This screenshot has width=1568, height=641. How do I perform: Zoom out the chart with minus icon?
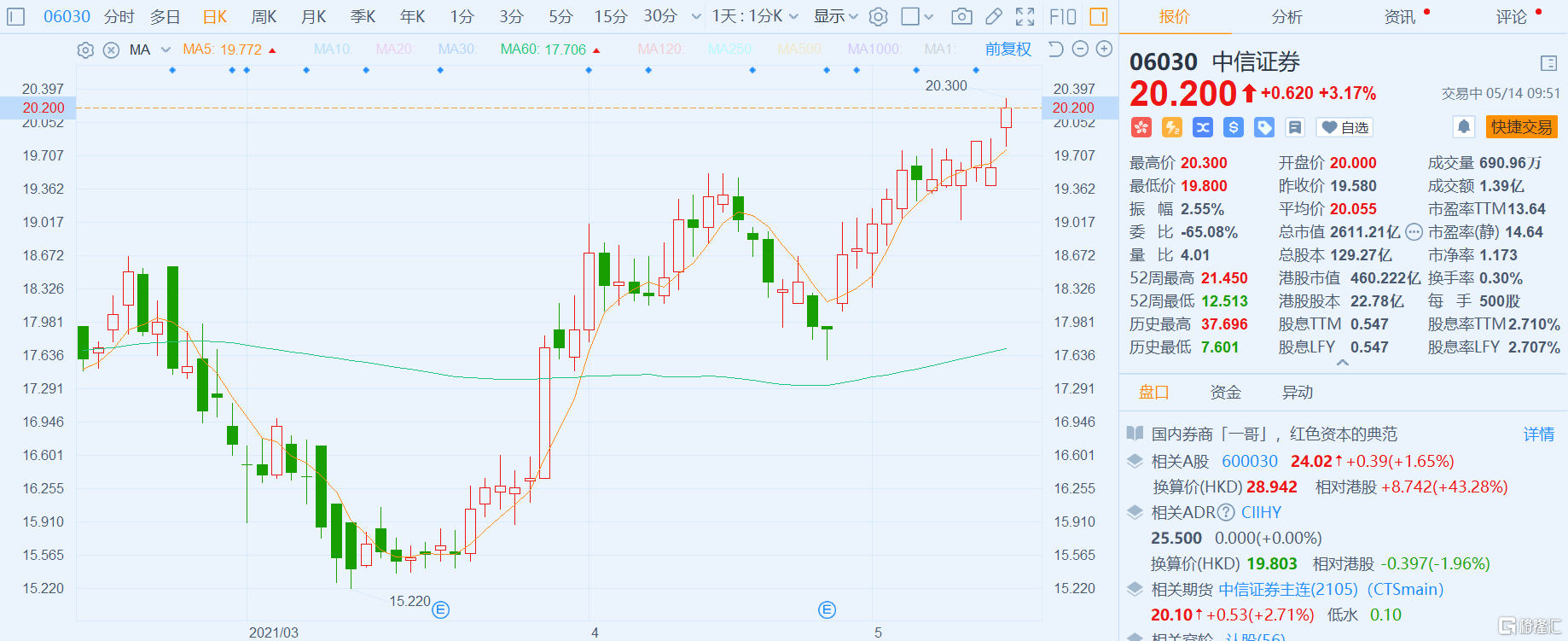coord(1080,50)
